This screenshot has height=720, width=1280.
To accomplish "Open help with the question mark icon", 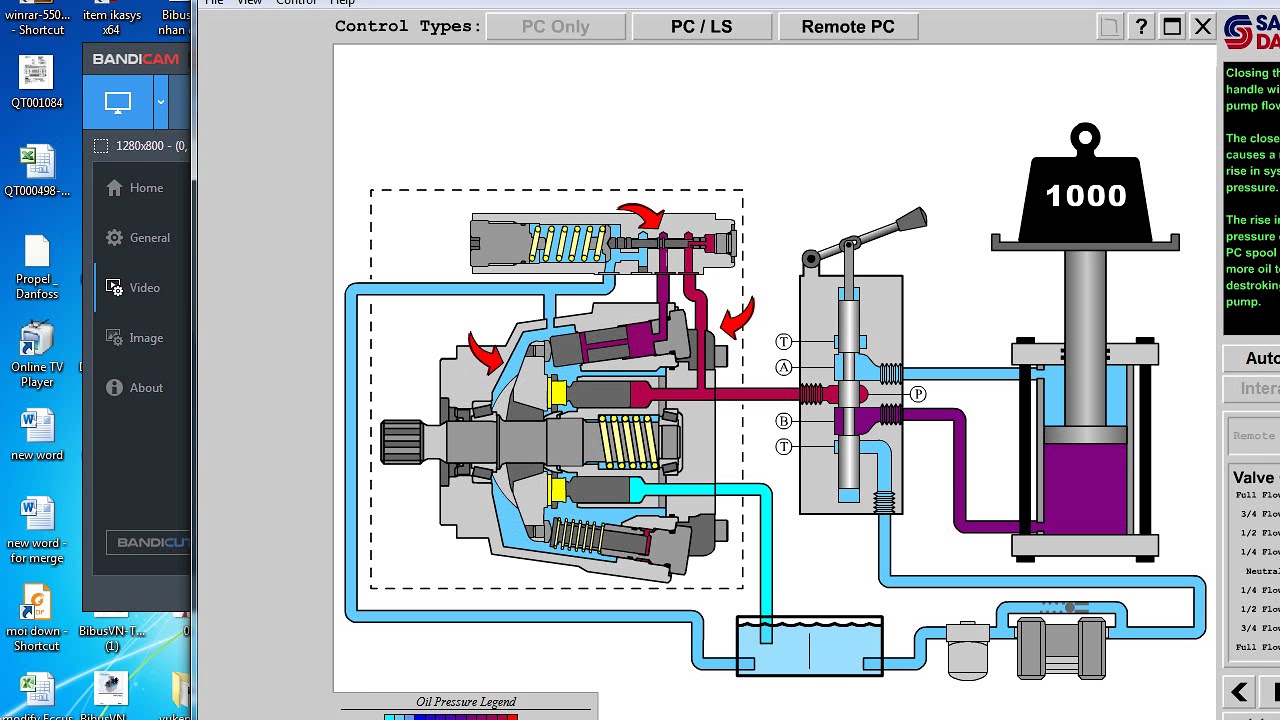I will 1141,27.
